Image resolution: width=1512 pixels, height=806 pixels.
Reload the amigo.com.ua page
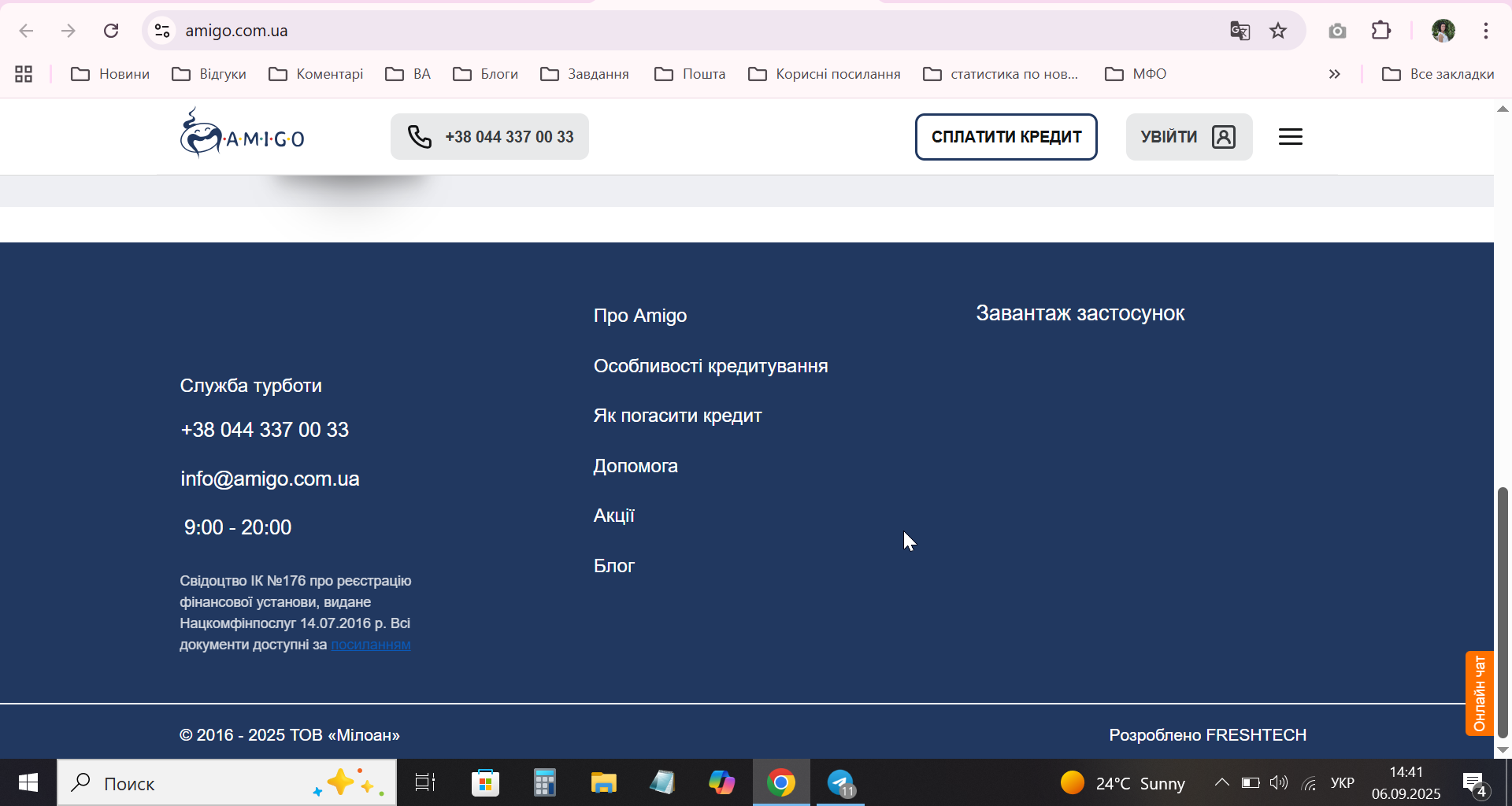pyautogui.click(x=111, y=31)
